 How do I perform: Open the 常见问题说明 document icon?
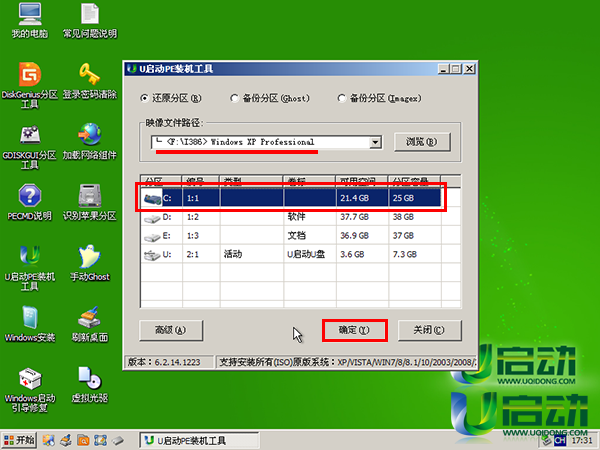point(90,20)
